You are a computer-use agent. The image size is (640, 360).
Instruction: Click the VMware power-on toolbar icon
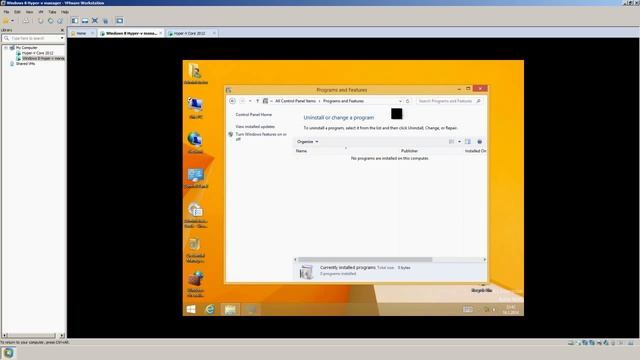6,20
